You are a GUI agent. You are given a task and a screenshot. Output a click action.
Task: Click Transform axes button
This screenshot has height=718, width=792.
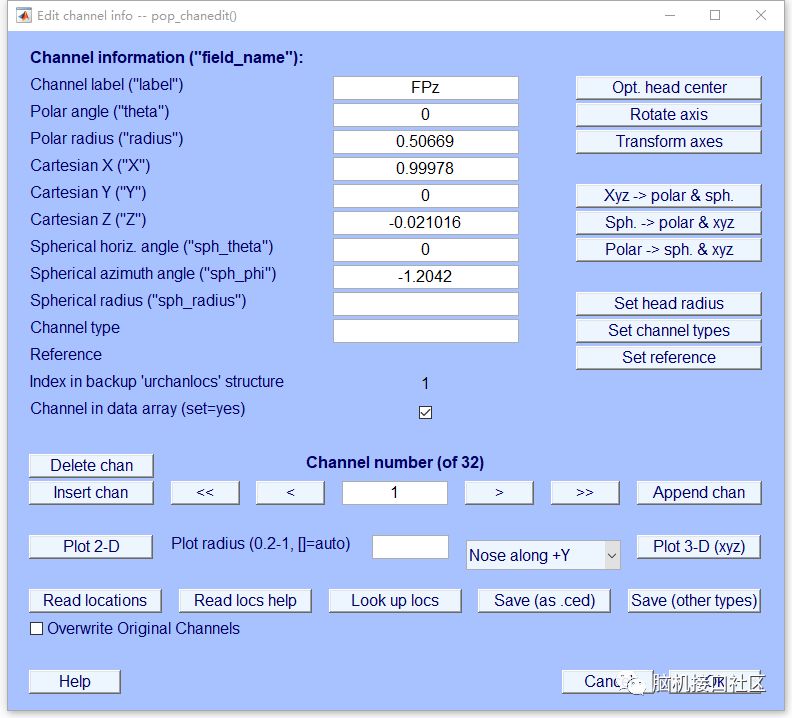[x=669, y=141]
